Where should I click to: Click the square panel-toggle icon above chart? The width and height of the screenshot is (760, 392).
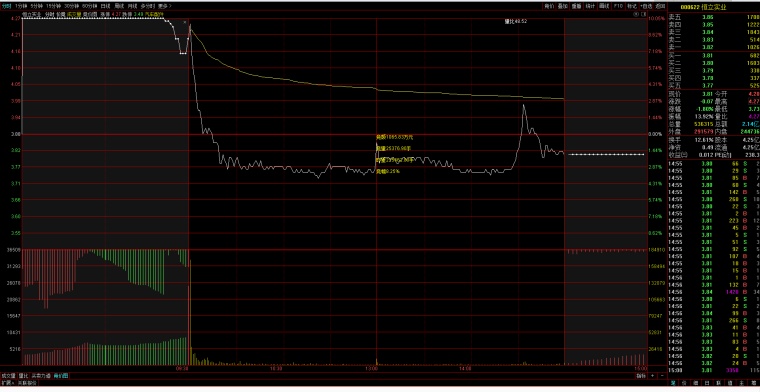click(x=644, y=15)
